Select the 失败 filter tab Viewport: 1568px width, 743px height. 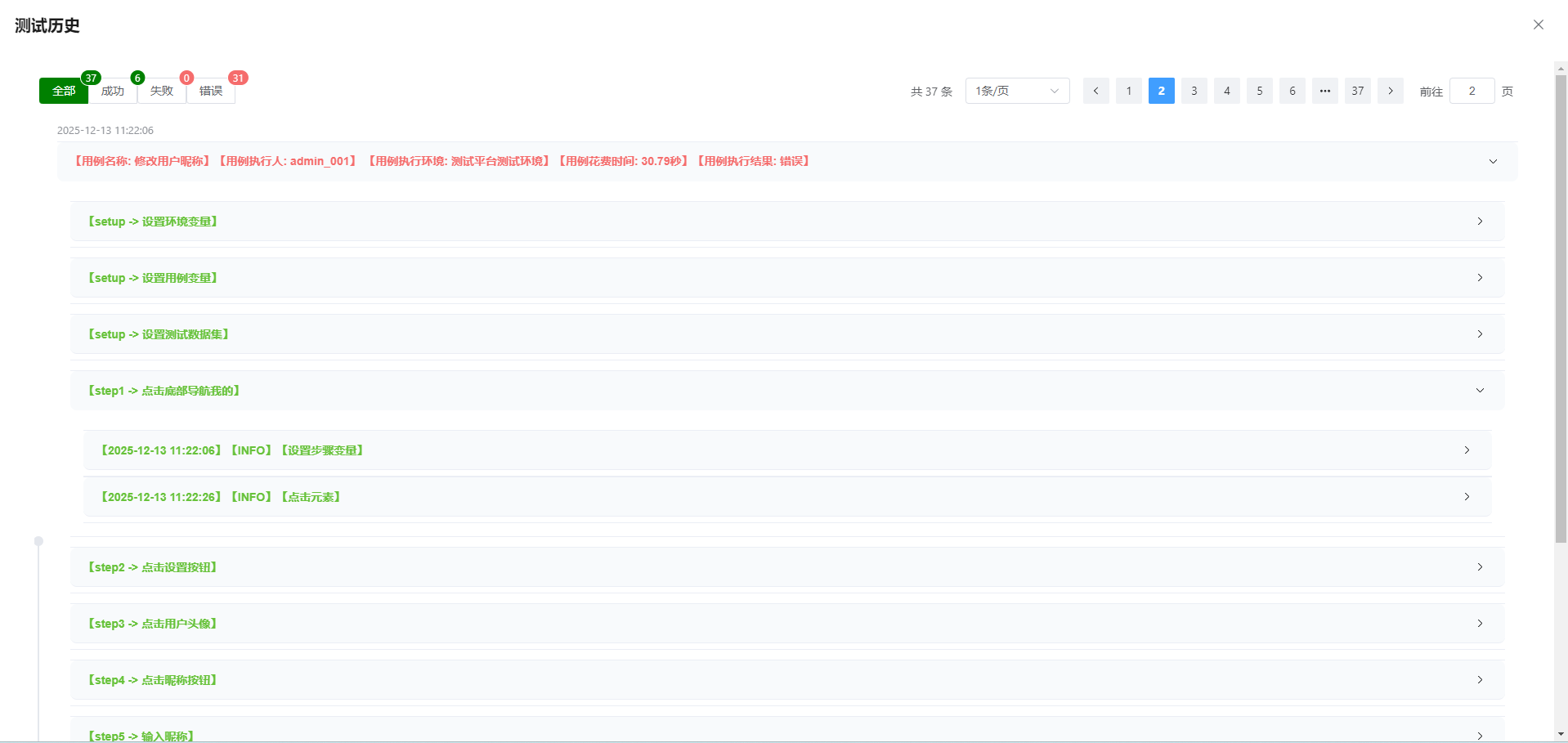click(162, 91)
